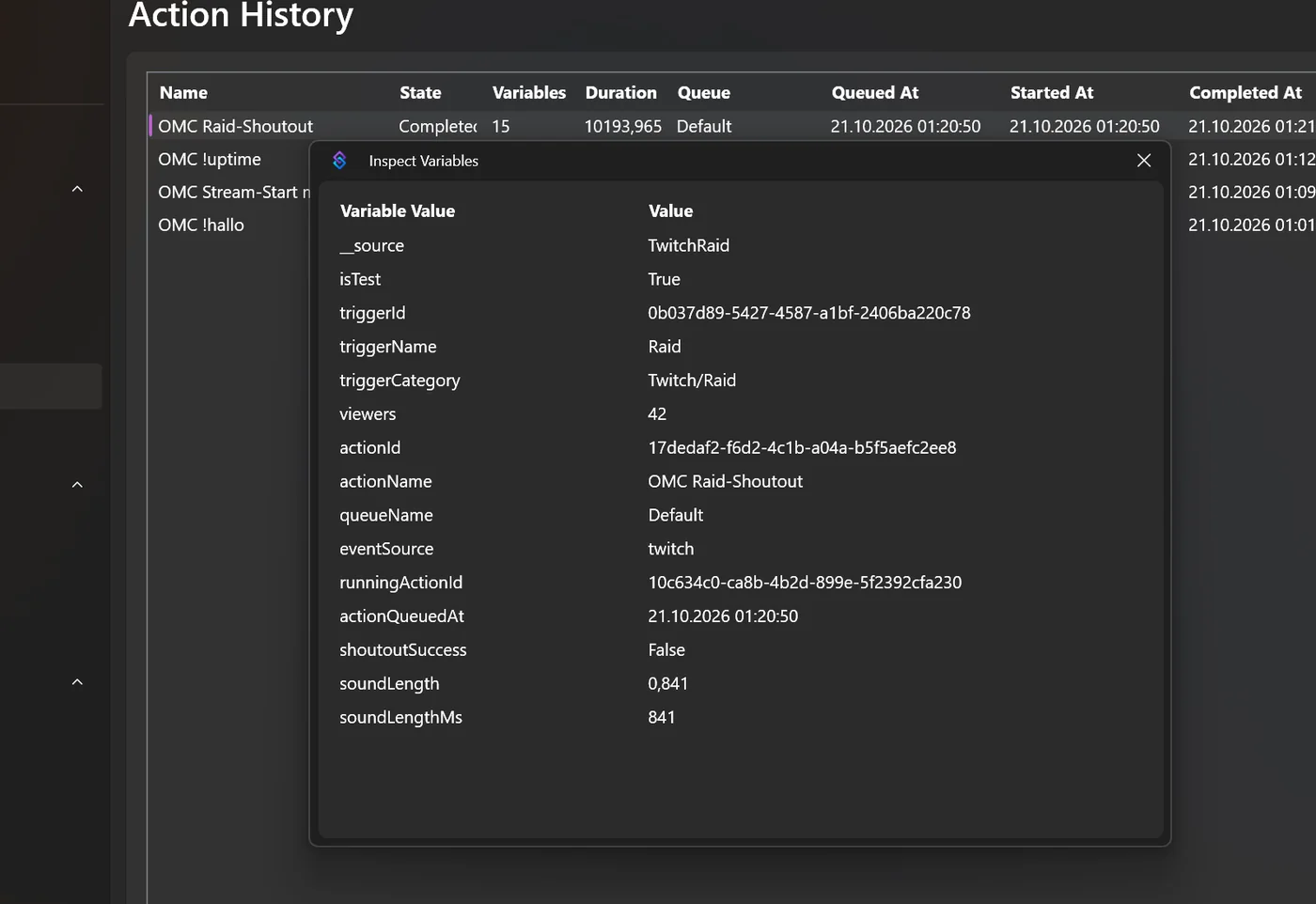Click the runningActionId GUID value
The image size is (1316, 904).
(x=805, y=583)
